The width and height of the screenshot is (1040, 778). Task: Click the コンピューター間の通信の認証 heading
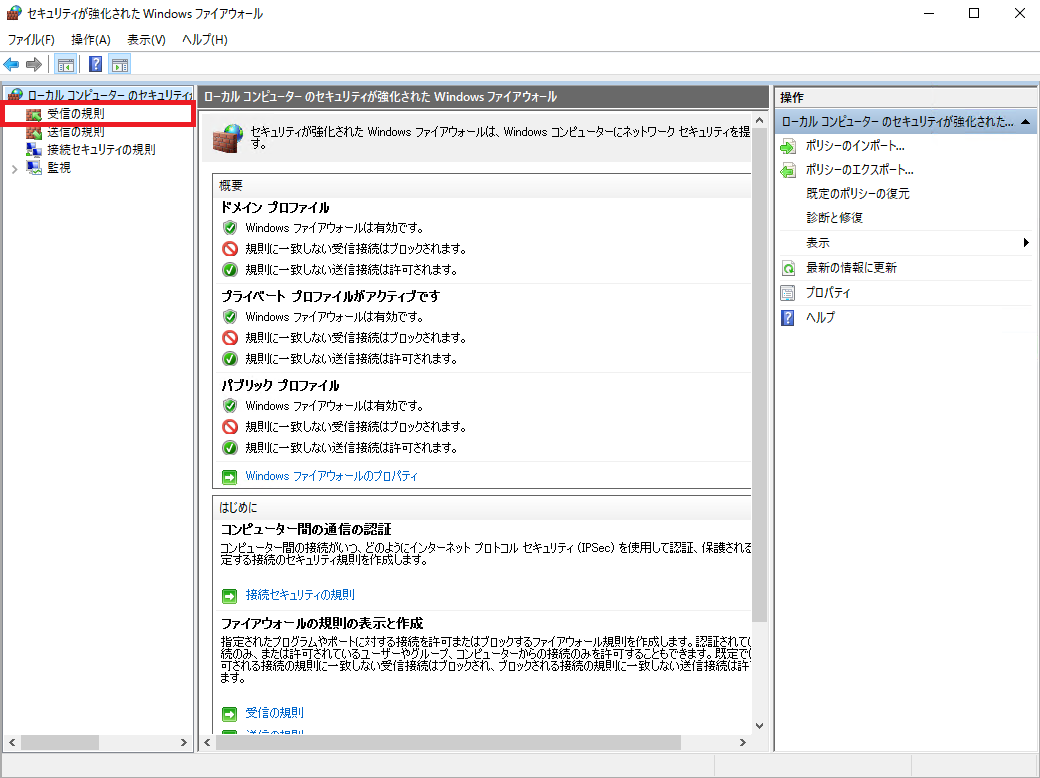point(306,529)
